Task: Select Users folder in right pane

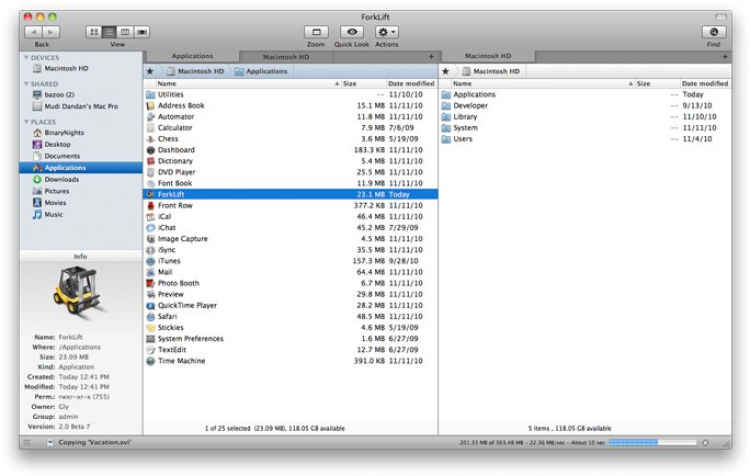Action: point(585,139)
